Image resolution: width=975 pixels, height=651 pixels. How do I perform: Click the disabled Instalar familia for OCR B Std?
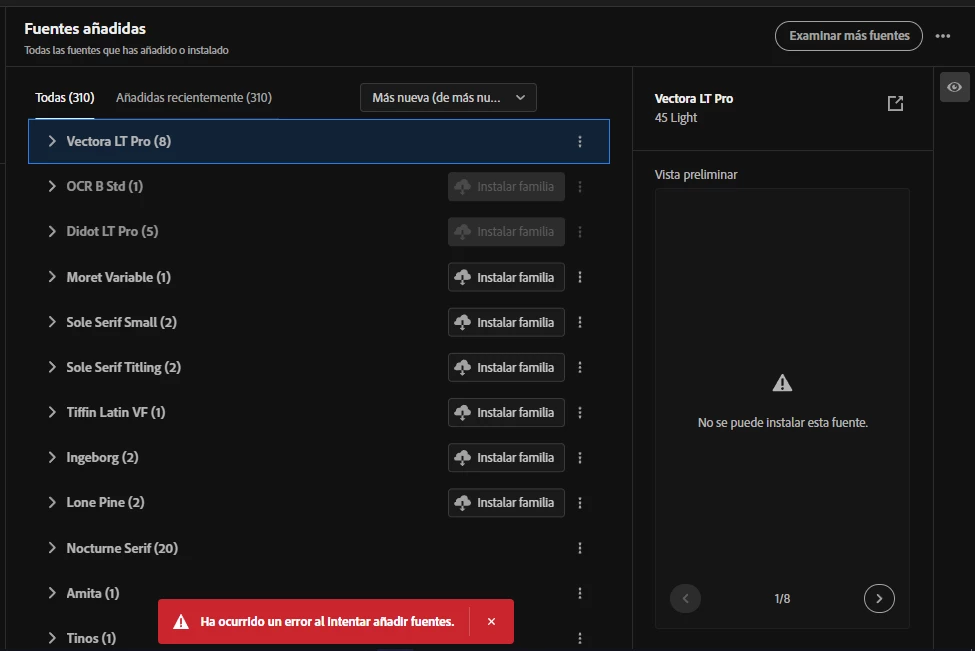click(506, 187)
